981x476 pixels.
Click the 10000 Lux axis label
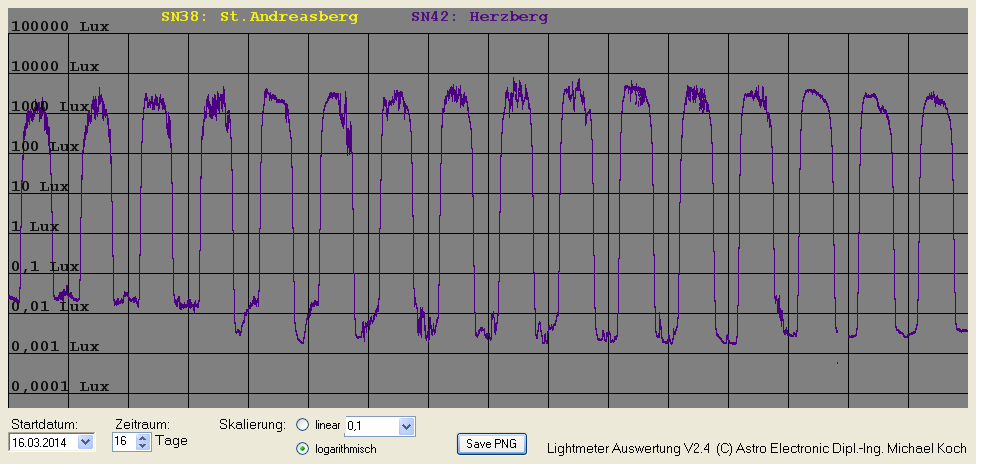tap(55, 66)
